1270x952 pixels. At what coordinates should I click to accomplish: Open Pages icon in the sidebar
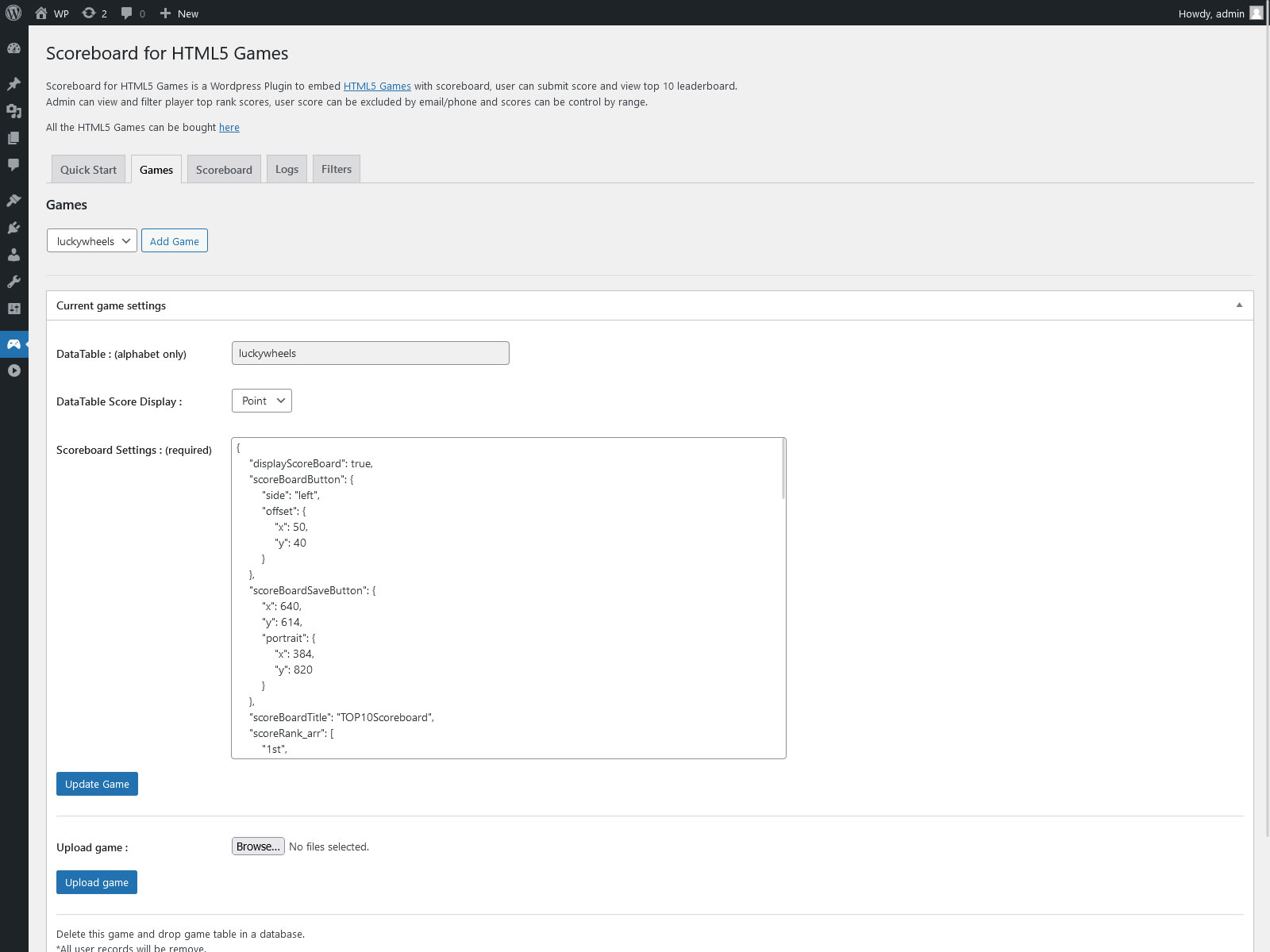(13, 138)
